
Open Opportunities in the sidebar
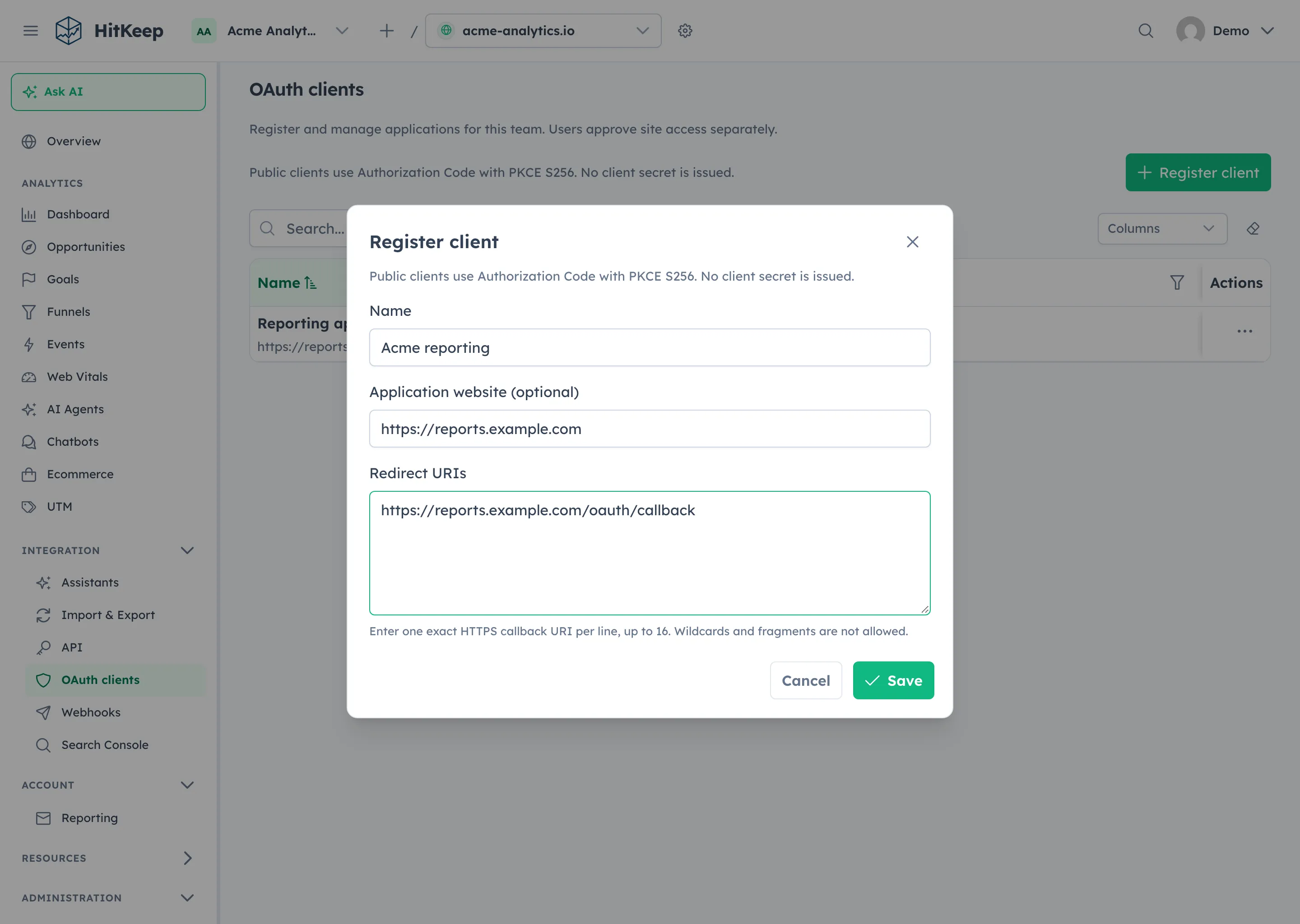pos(108,247)
